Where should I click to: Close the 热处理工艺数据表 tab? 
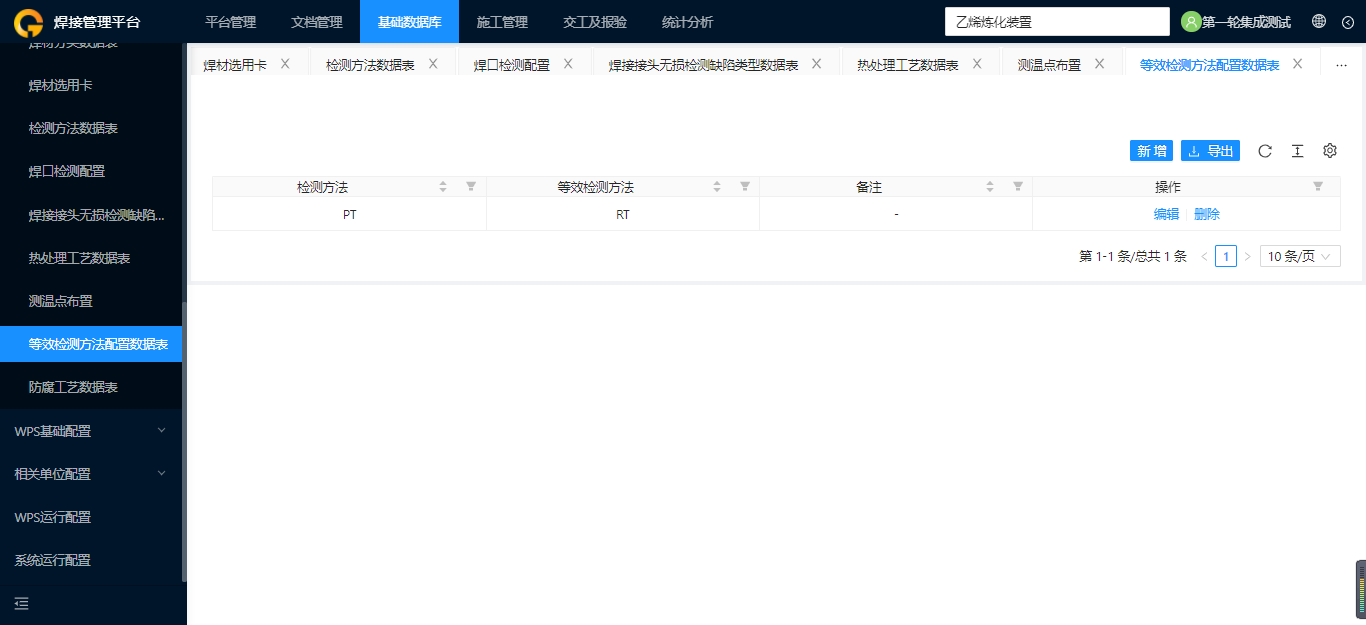coord(977,64)
